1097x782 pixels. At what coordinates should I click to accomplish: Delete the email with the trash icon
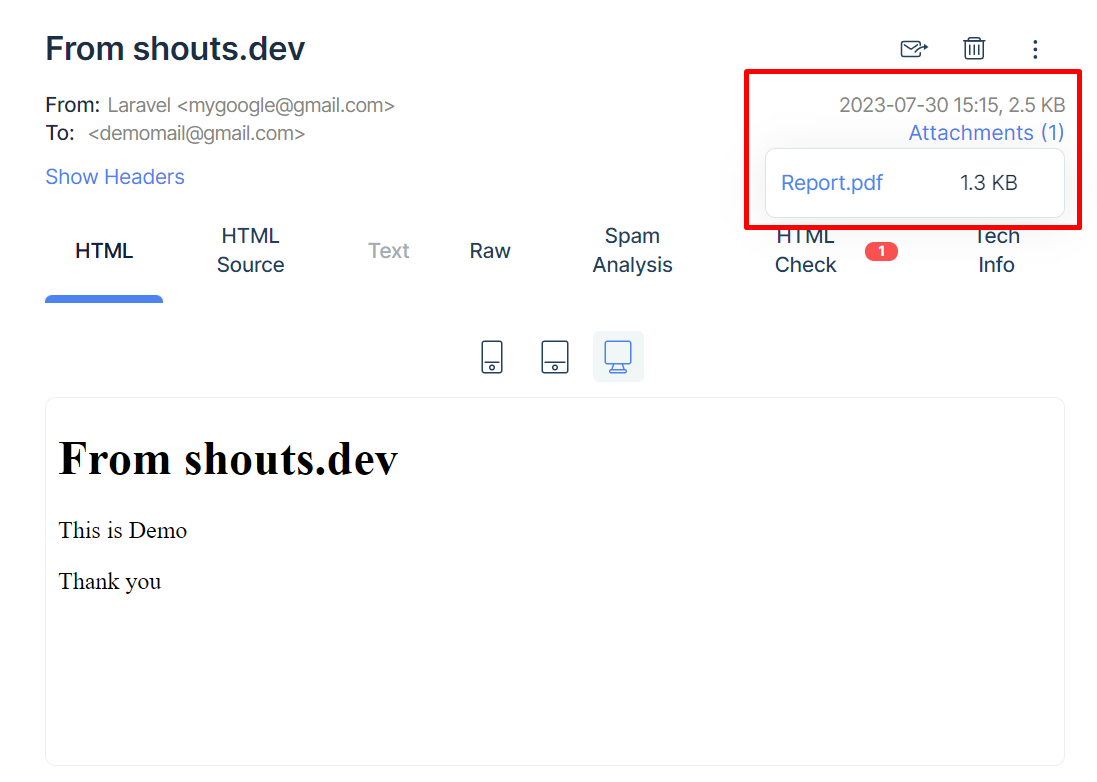pos(974,48)
